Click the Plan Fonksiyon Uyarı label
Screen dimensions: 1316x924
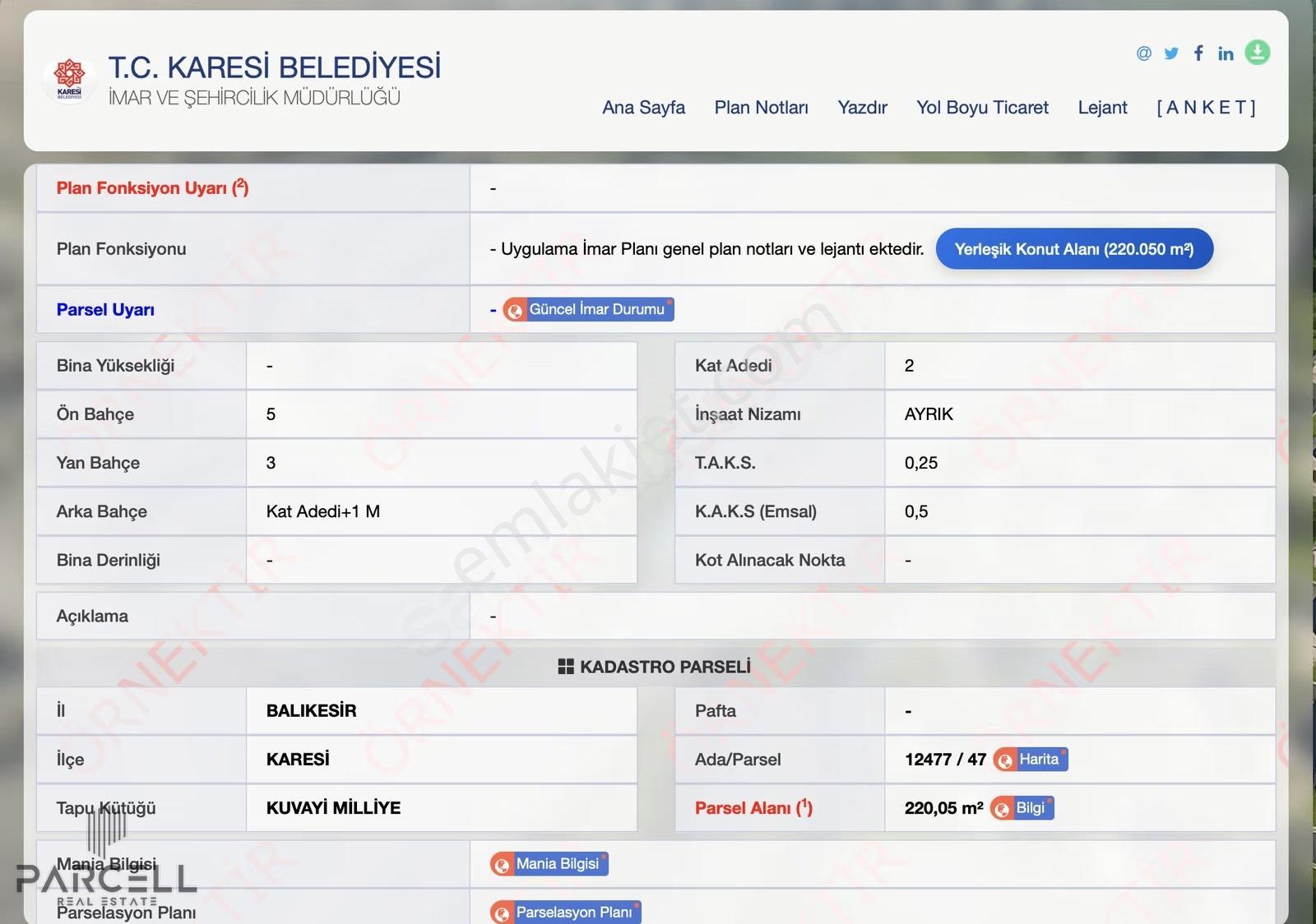[152, 188]
